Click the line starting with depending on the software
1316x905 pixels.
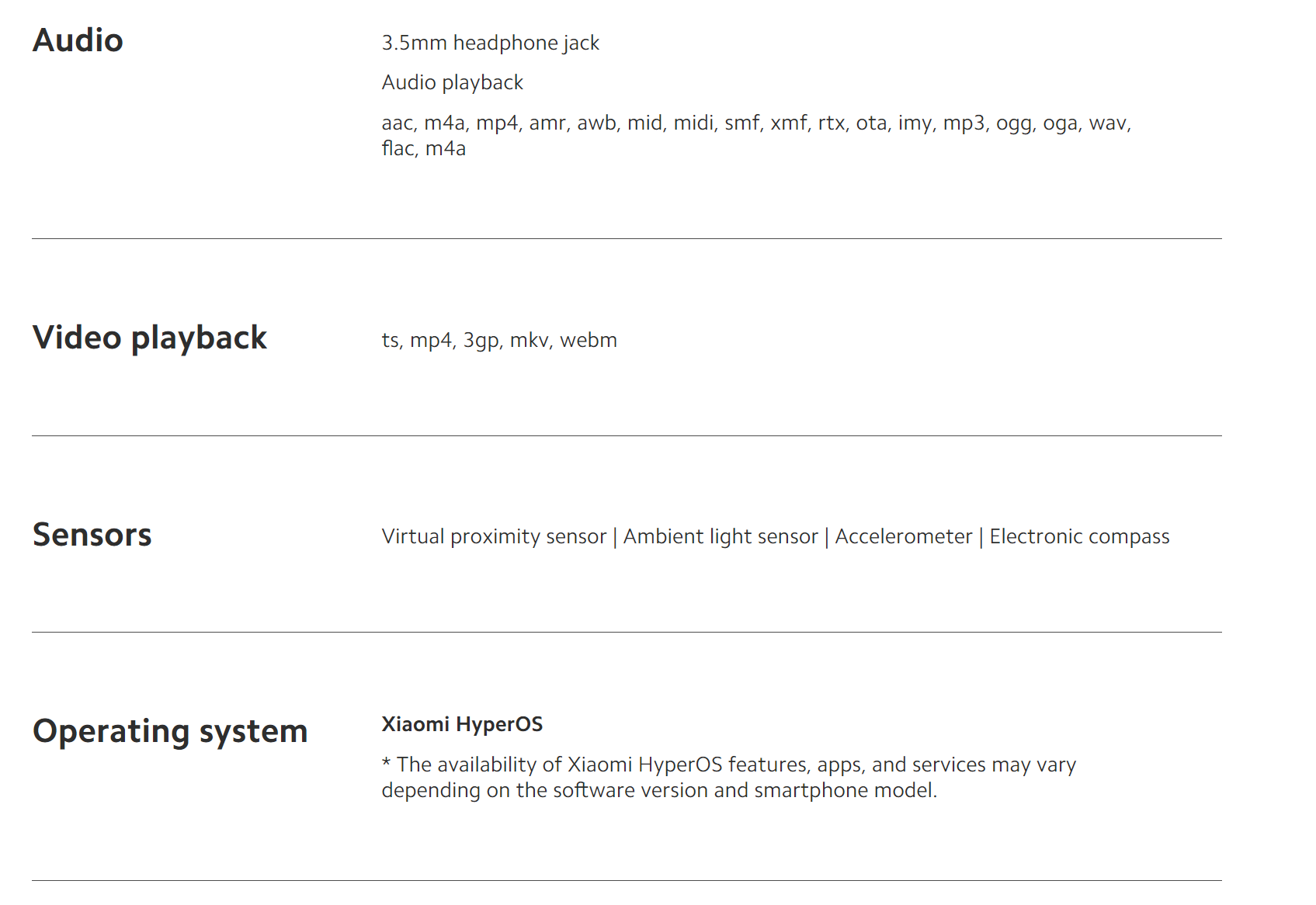pyautogui.click(x=659, y=790)
